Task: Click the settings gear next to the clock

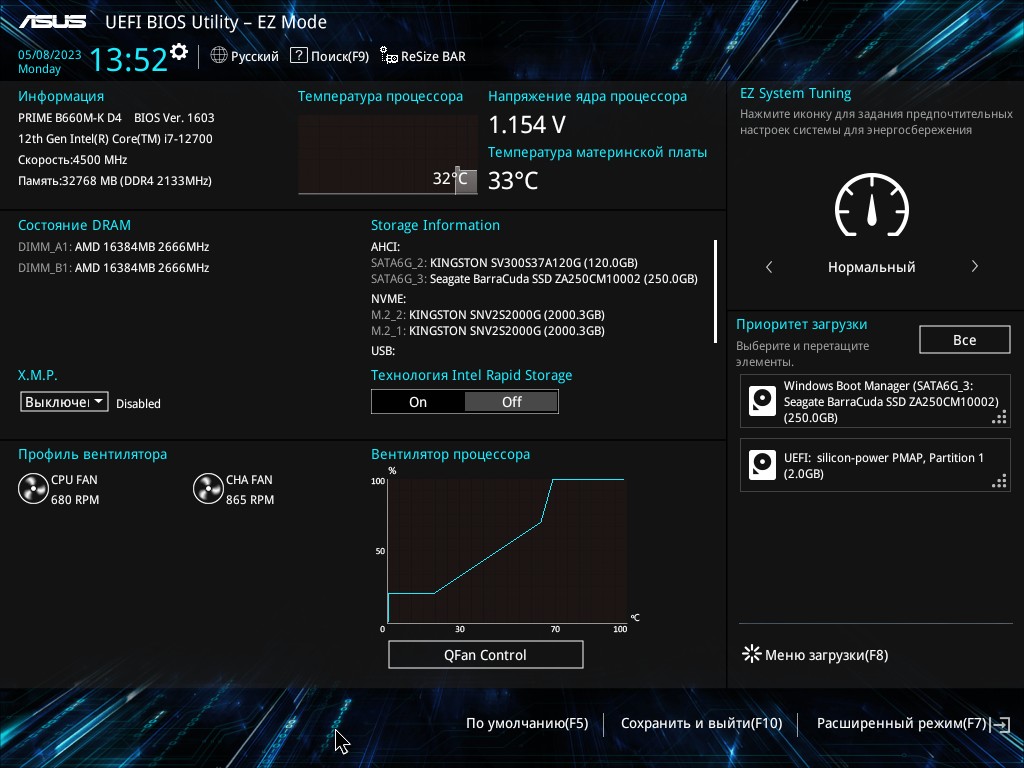Action: coord(179,51)
